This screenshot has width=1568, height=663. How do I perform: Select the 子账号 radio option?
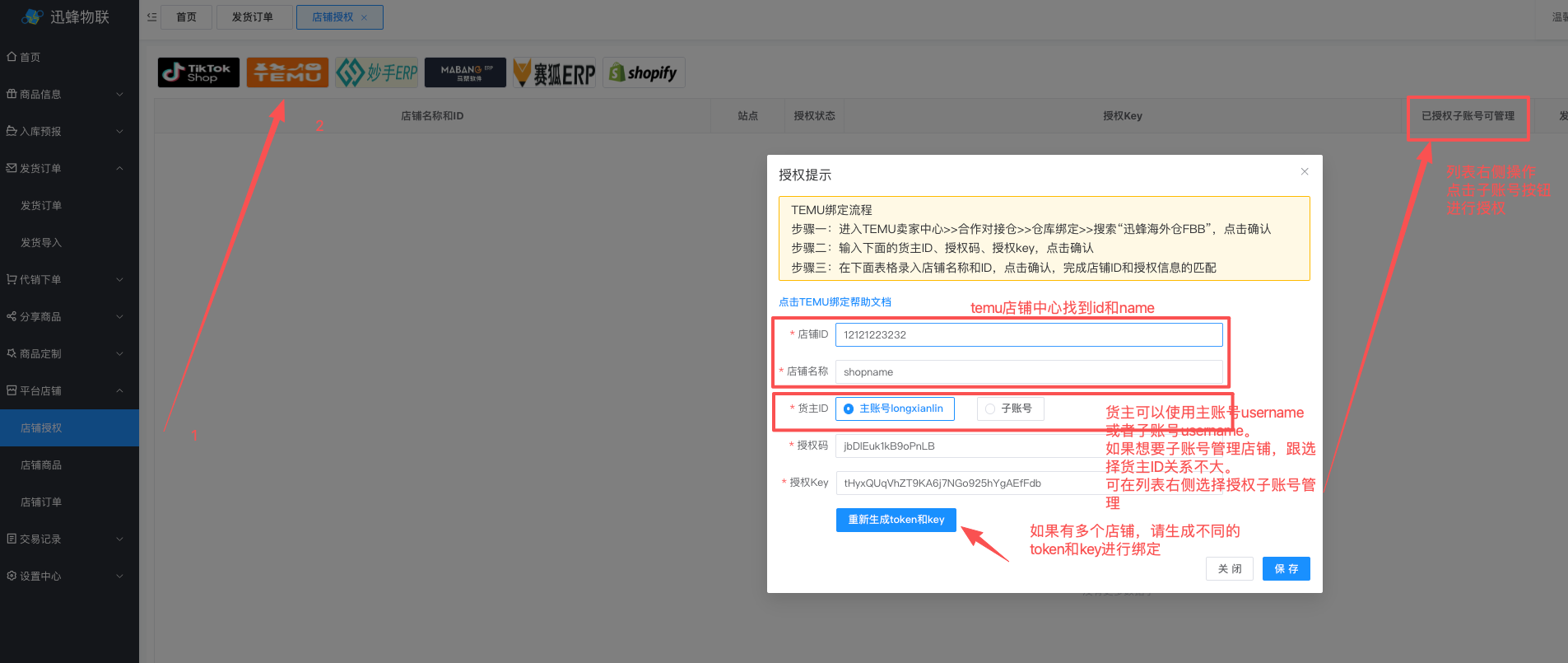(1010, 409)
